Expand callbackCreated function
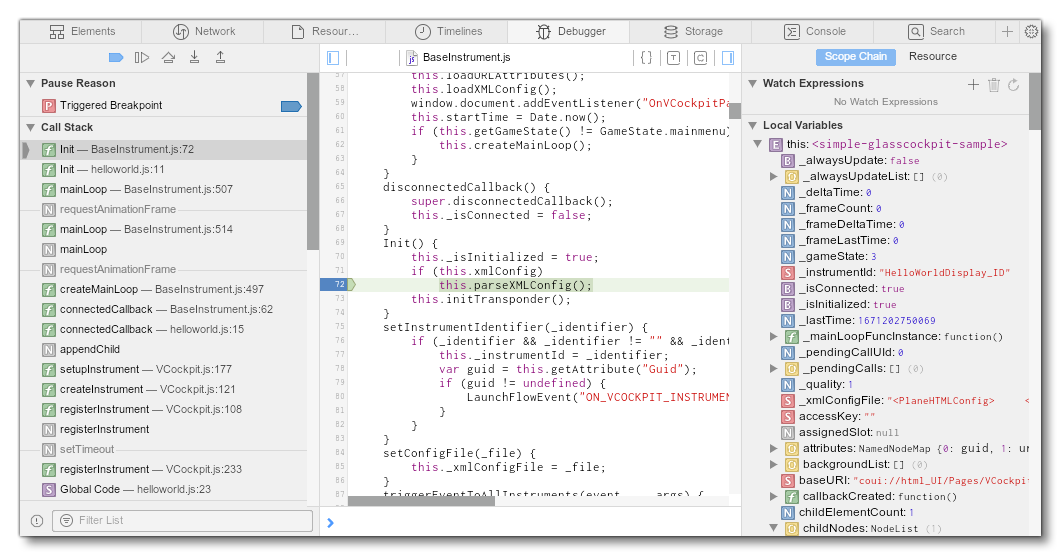This screenshot has height=556, width=1061. [773, 496]
